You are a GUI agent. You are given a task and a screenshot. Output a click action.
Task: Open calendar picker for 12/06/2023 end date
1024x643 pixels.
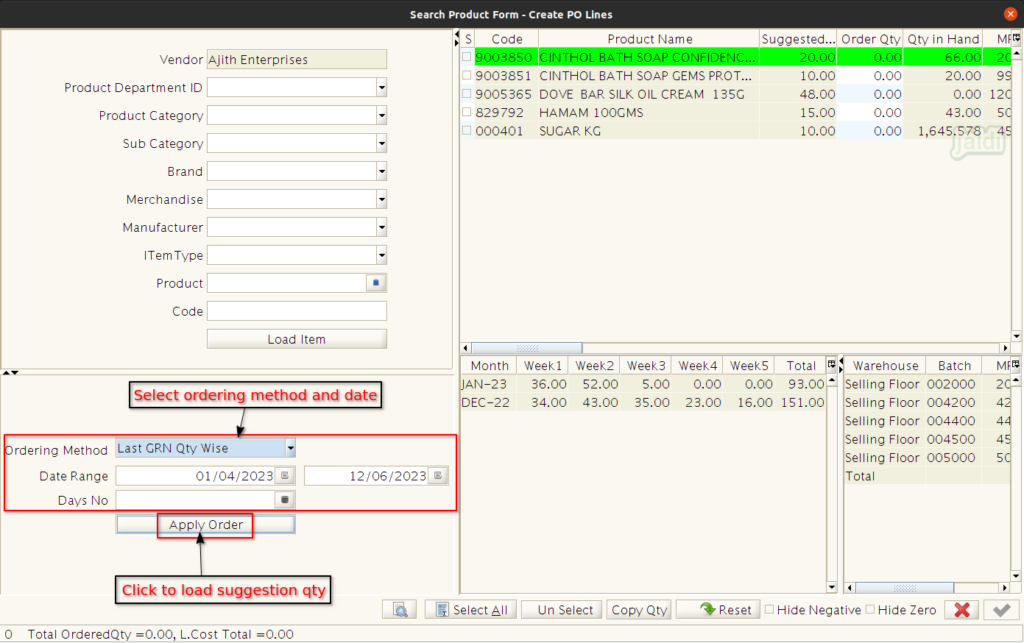point(438,476)
